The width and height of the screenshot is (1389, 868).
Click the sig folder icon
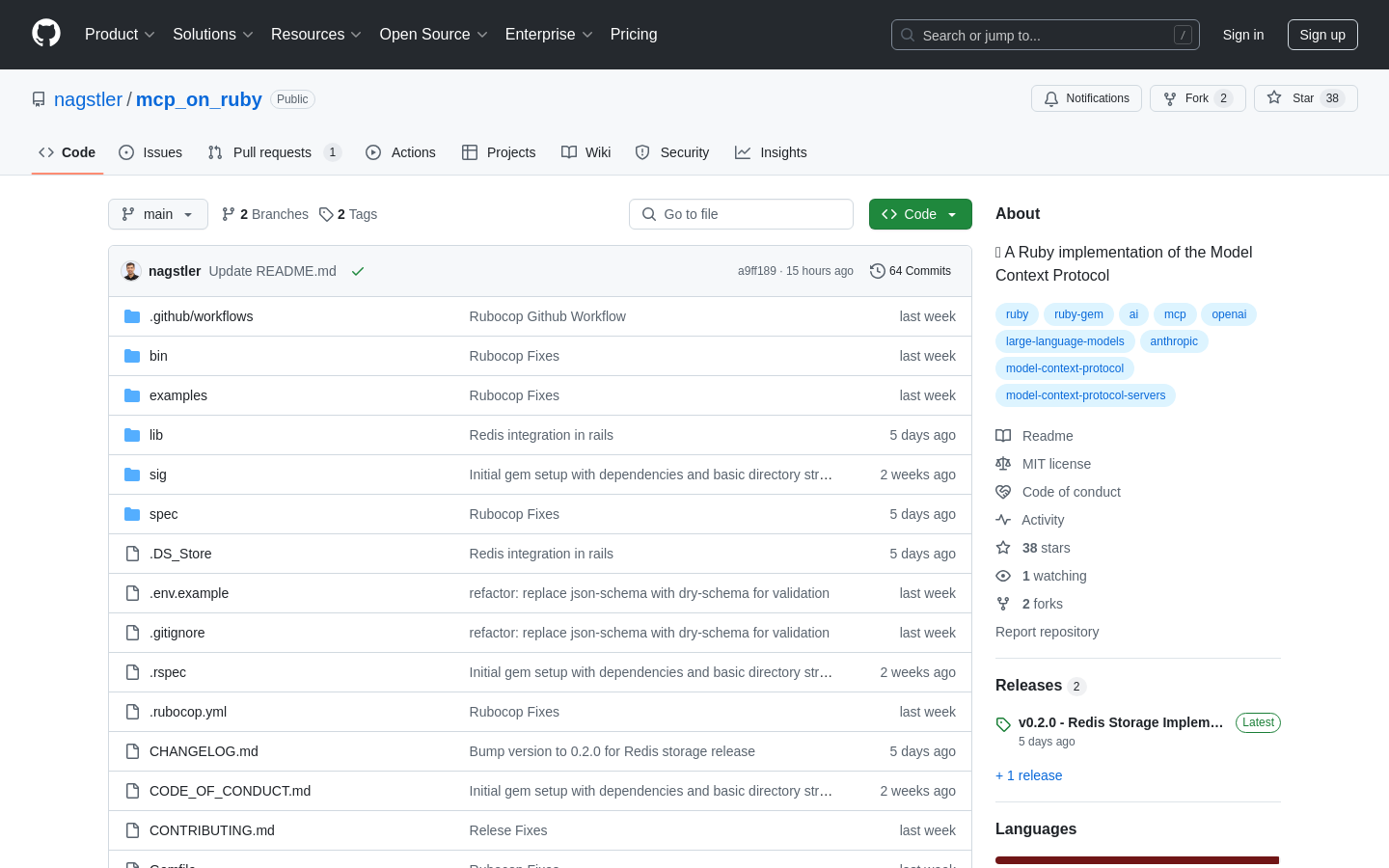[x=132, y=475]
